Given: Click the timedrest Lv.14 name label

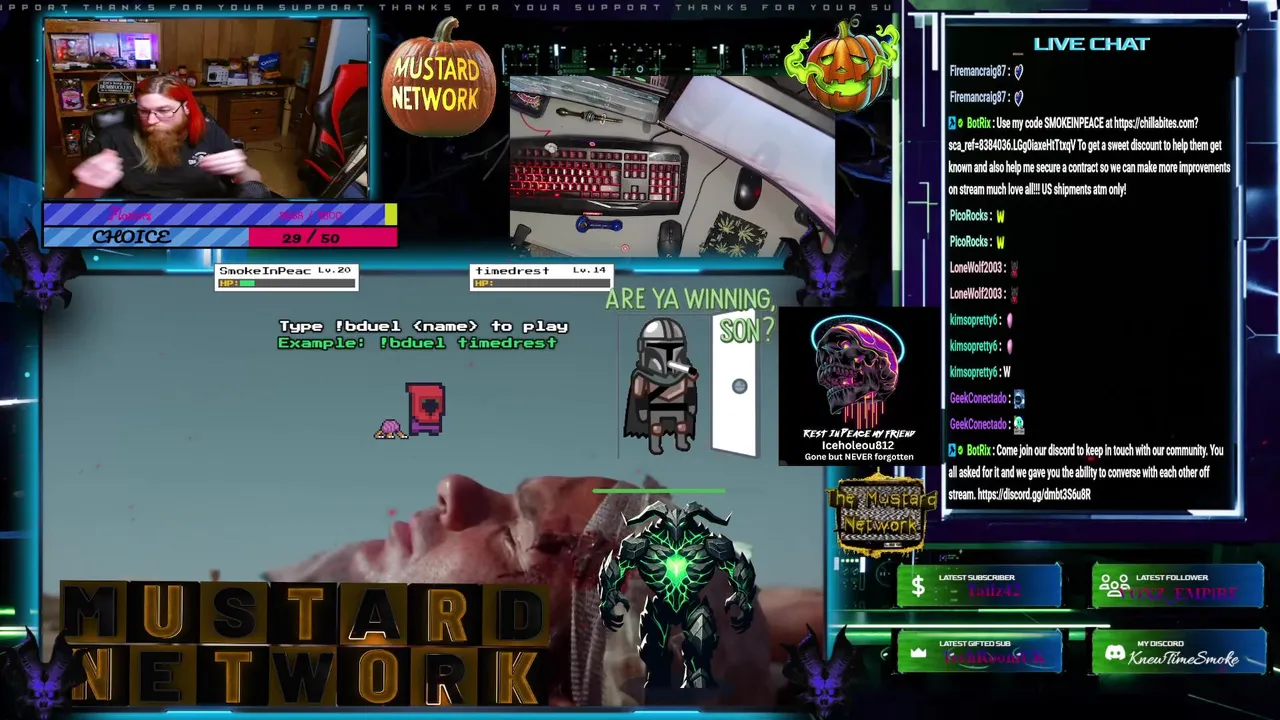Looking at the screenshot, I should point(540,271).
